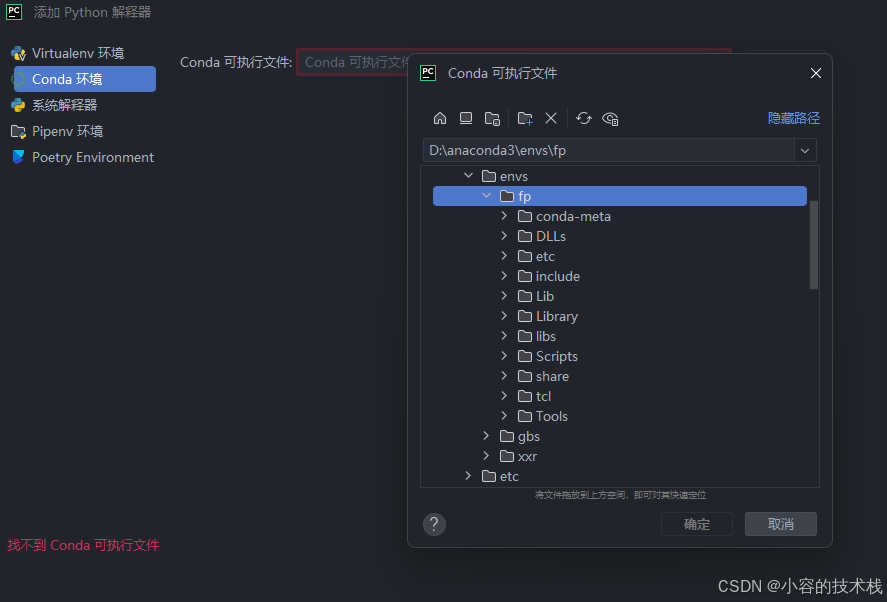Expand the include folder
This screenshot has height=602, width=887.
click(504, 276)
